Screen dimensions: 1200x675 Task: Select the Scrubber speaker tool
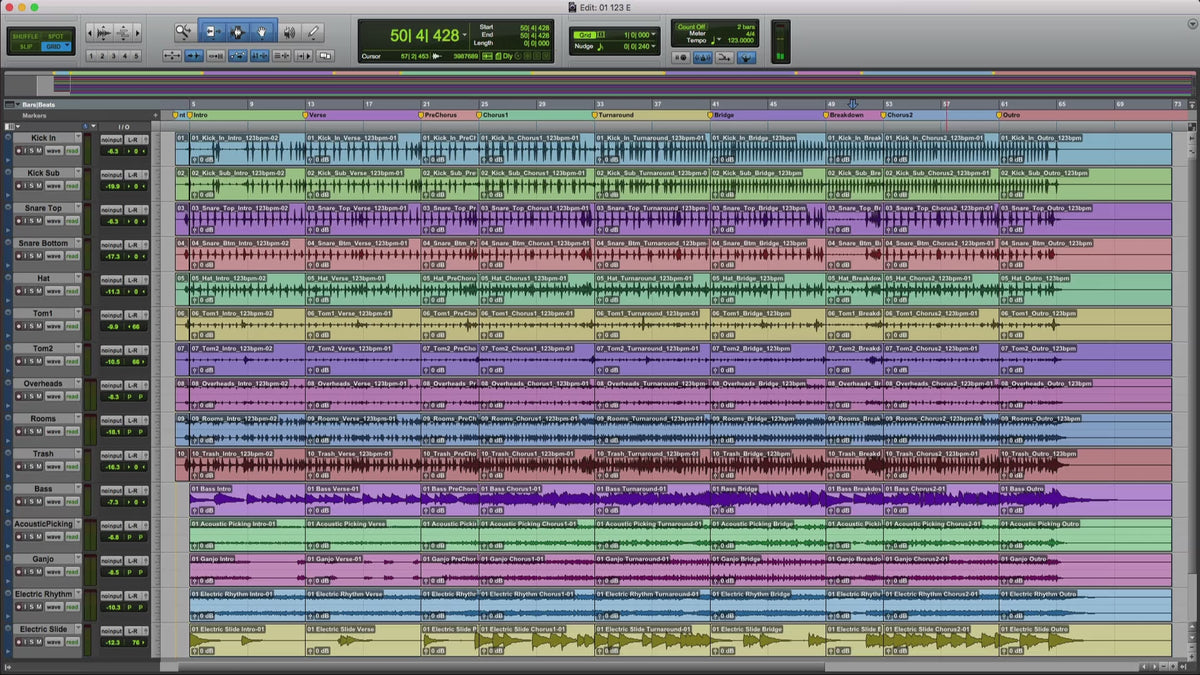click(x=289, y=32)
